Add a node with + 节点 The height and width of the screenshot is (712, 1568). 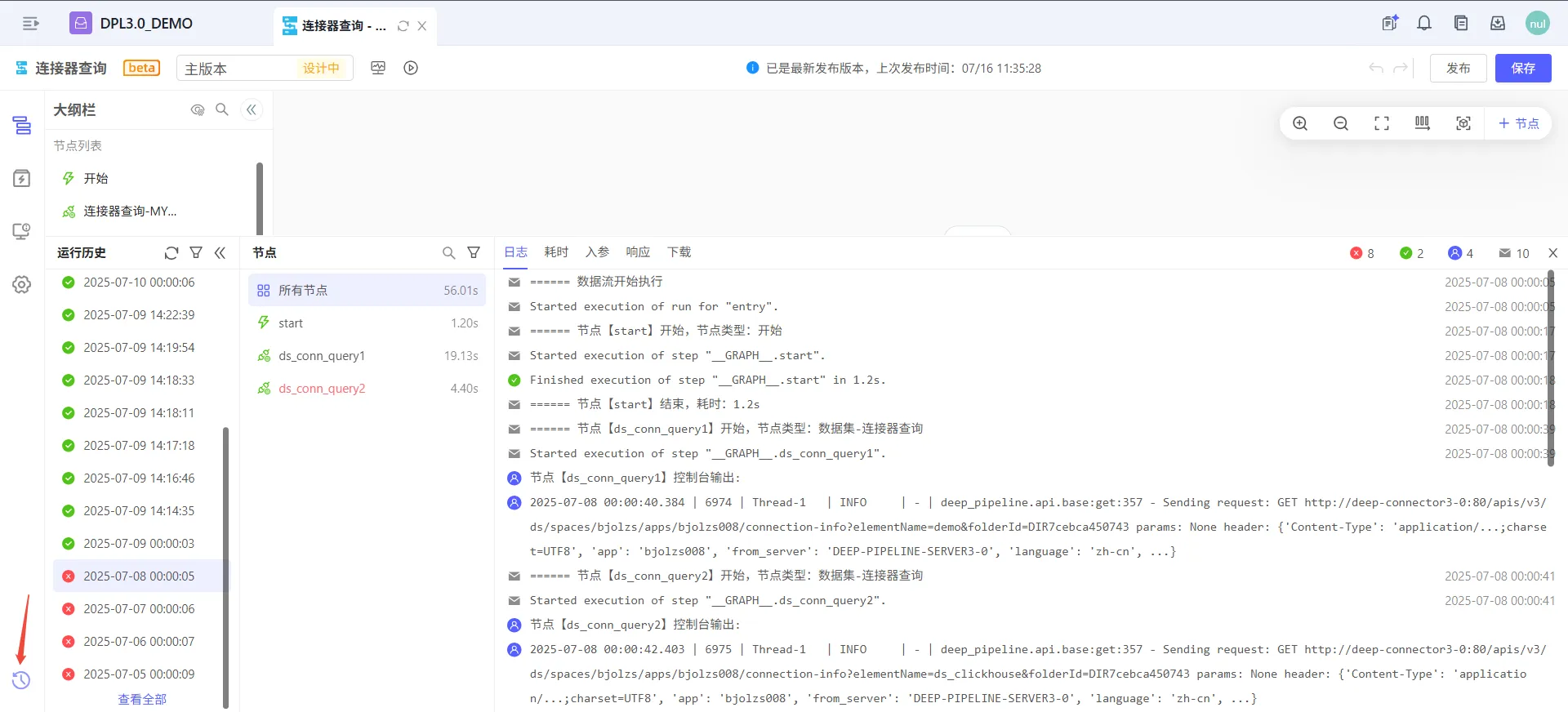tap(1519, 123)
